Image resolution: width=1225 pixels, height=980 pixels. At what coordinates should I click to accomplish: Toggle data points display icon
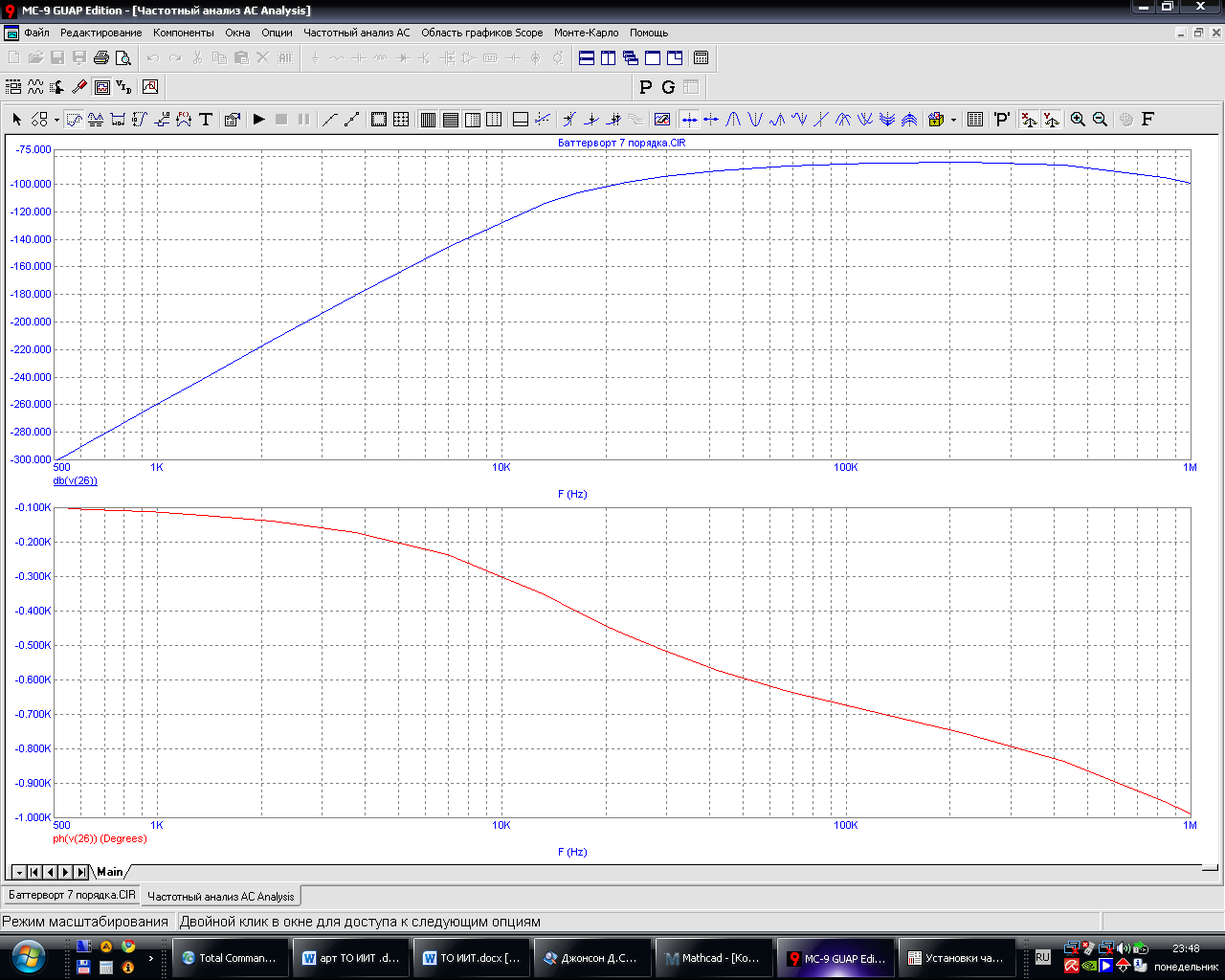click(352, 119)
